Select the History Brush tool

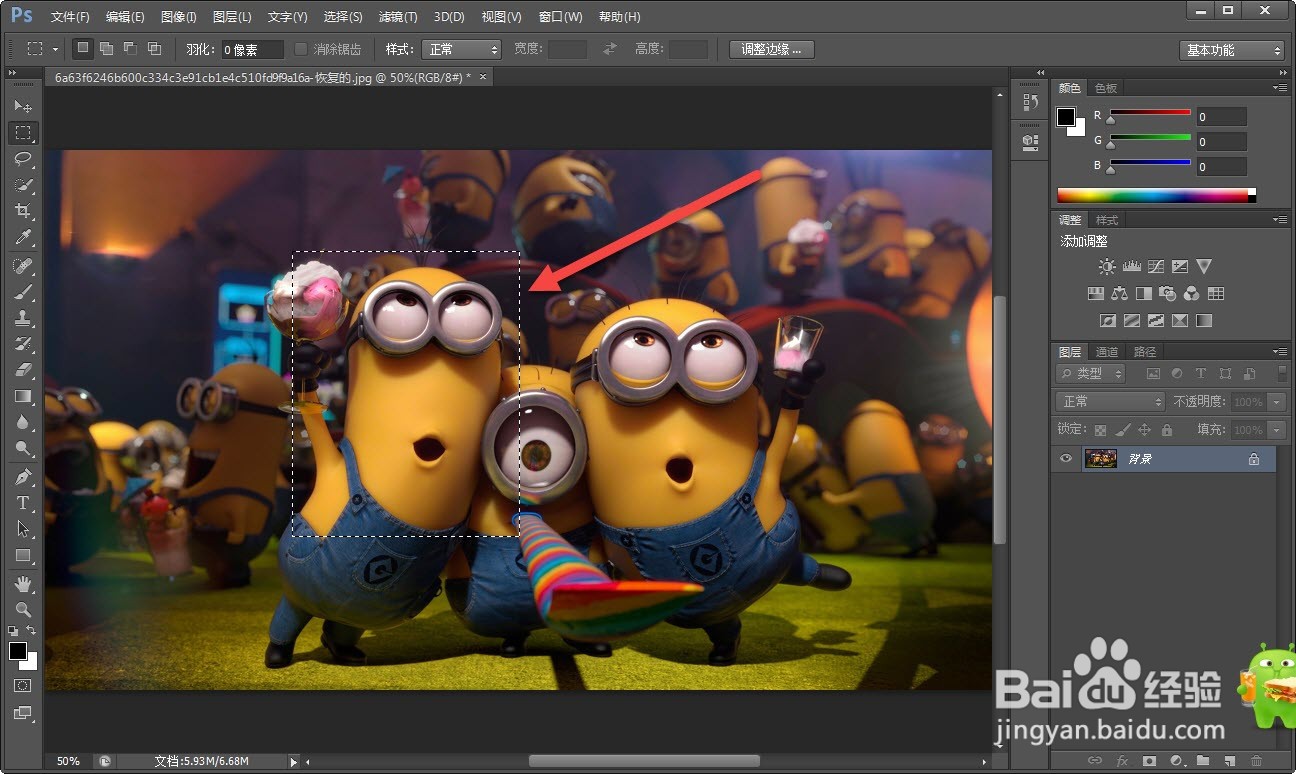click(23, 344)
